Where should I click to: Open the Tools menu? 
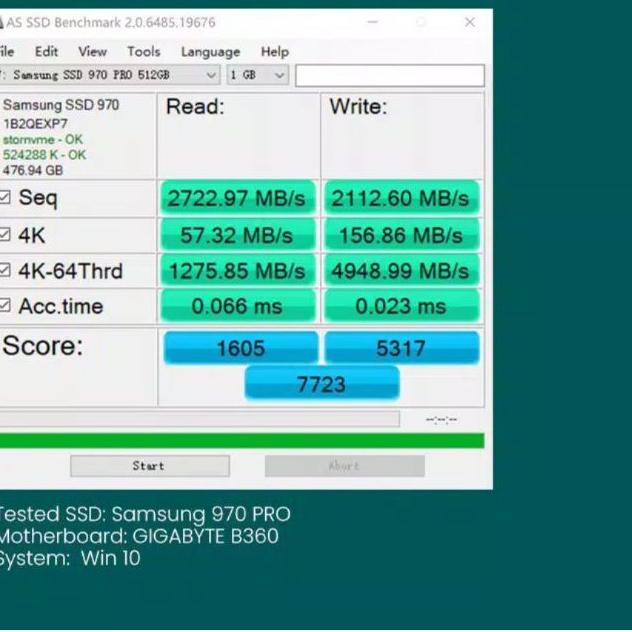coord(143,52)
